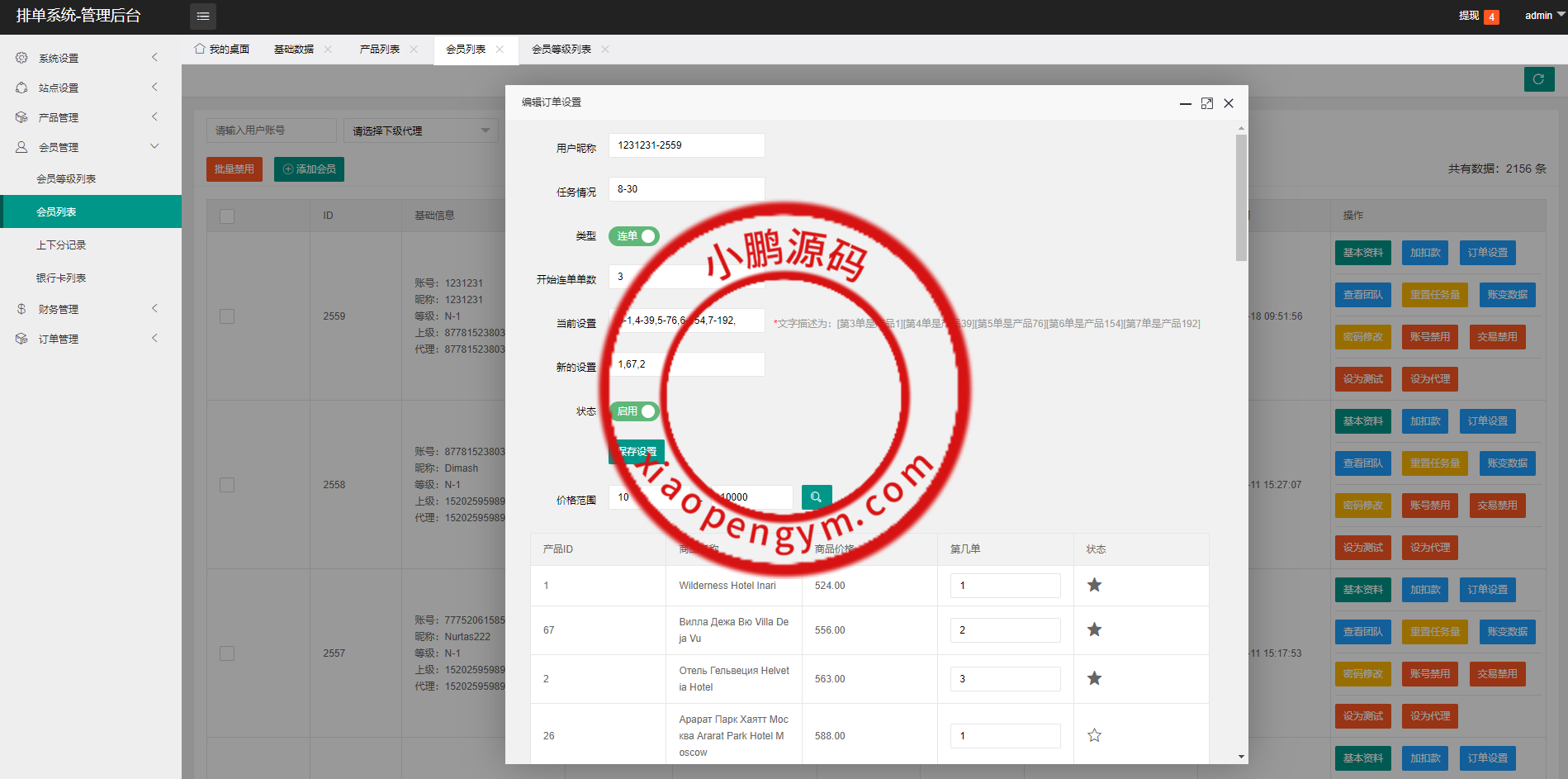The width and height of the screenshot is (1568, 779).
Task: Toggle the 启用 status switch
Action: pyautogui.click(x=634, y=411)
